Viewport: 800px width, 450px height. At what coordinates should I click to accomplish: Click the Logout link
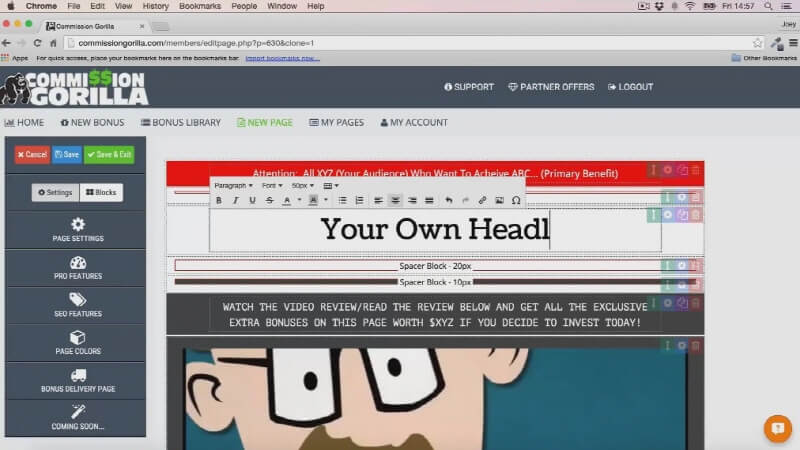[631, 87]
